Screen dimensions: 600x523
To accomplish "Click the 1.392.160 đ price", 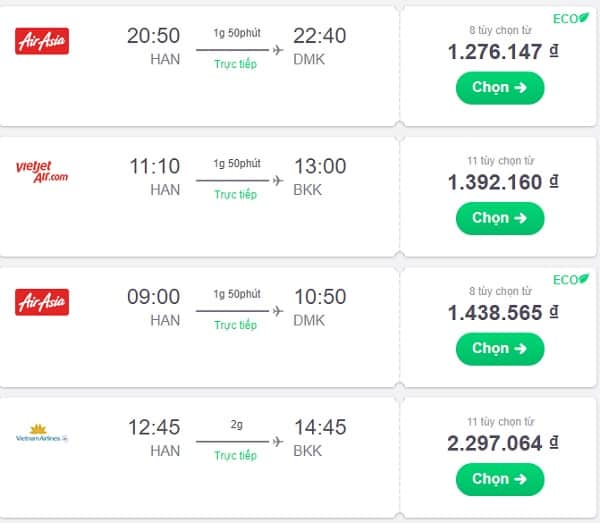I will tap(502, 182).
